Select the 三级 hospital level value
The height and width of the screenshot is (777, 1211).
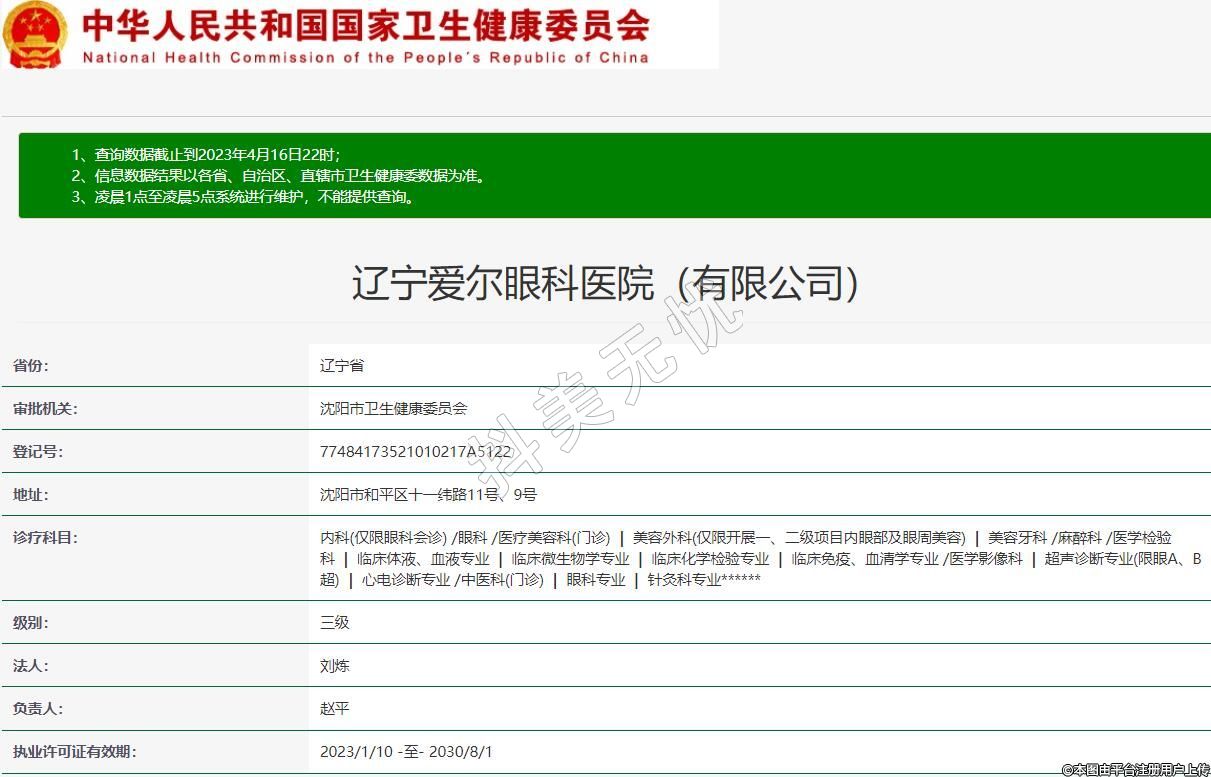pos(334,623)
